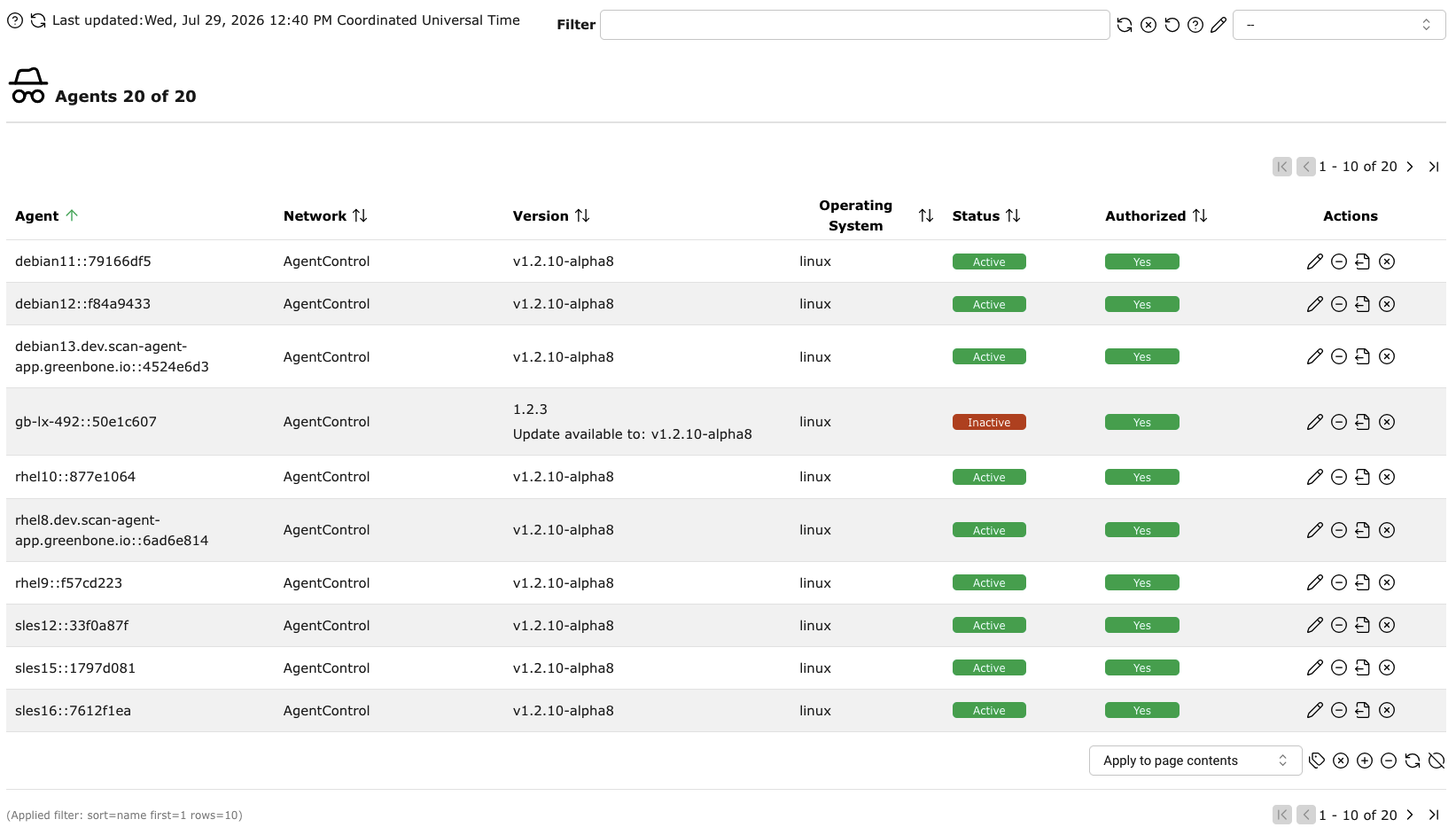Open the help icon beside Last updated
Image resolution: width=1456 pixels, height=835 pixels.
(15, 20)
